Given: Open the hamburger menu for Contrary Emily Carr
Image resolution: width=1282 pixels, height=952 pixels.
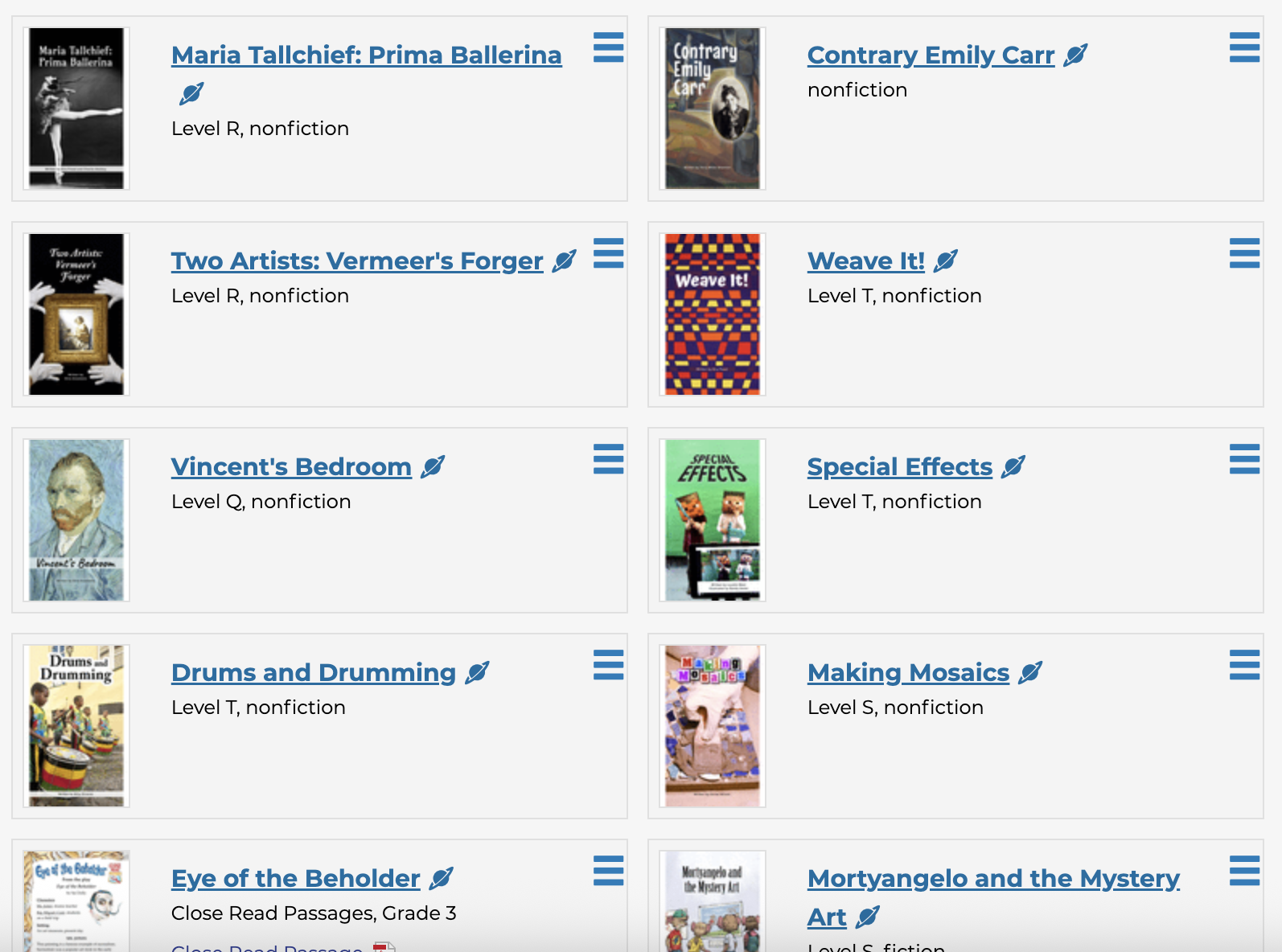Looking at the screenshot, I should coord(1244,47).
